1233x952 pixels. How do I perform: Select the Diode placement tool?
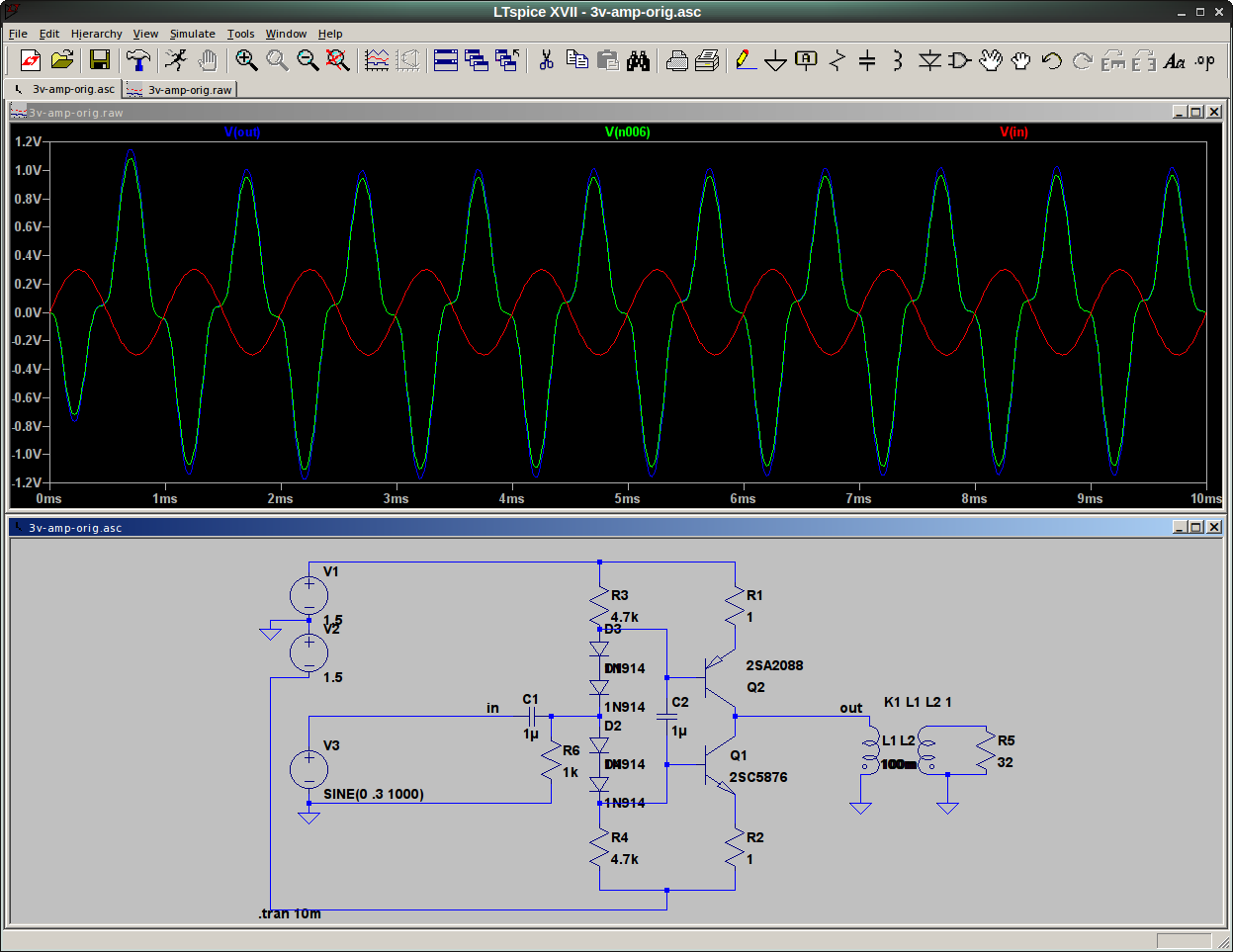coord(929,60)
